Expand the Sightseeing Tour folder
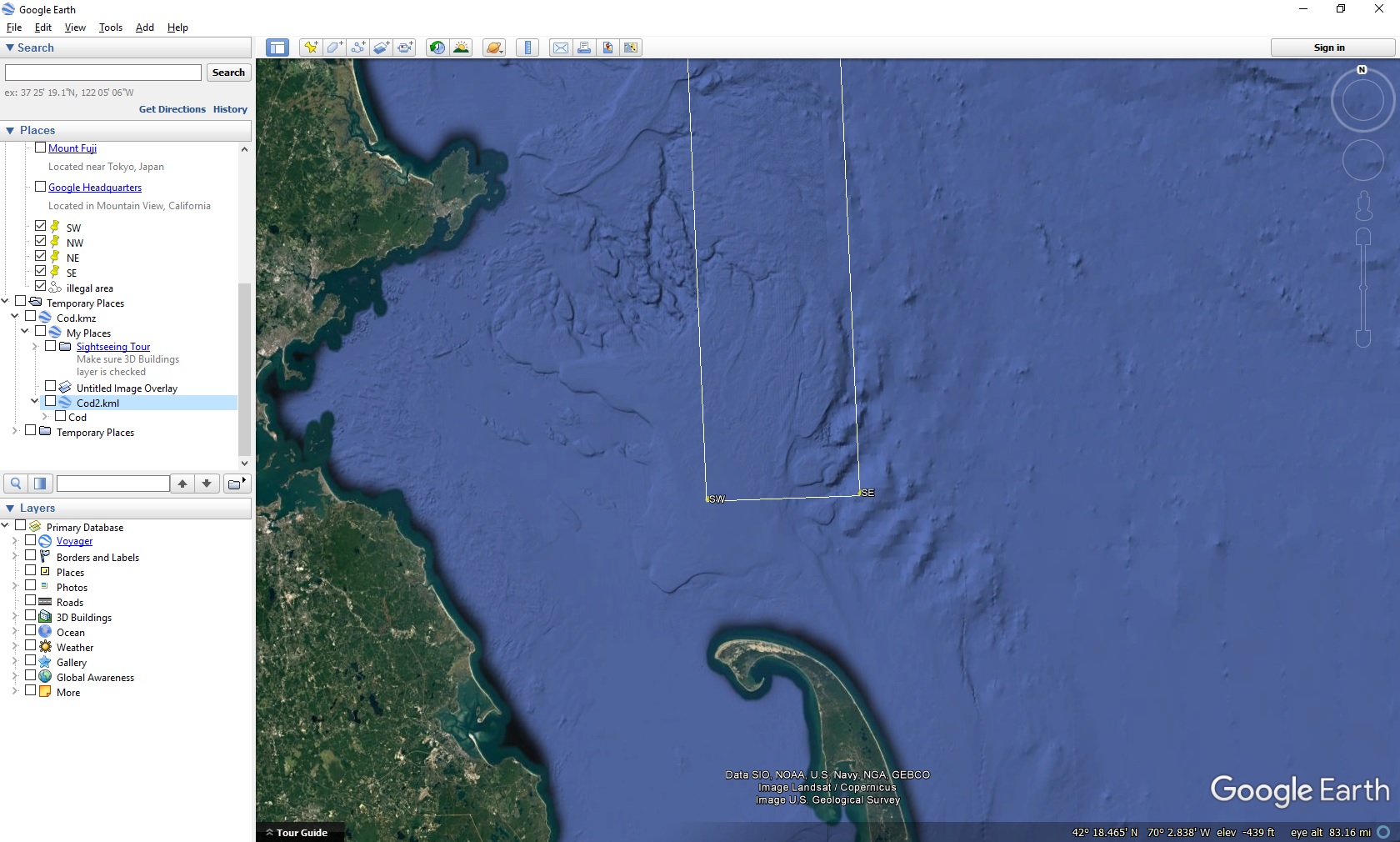 pos(35,347)
